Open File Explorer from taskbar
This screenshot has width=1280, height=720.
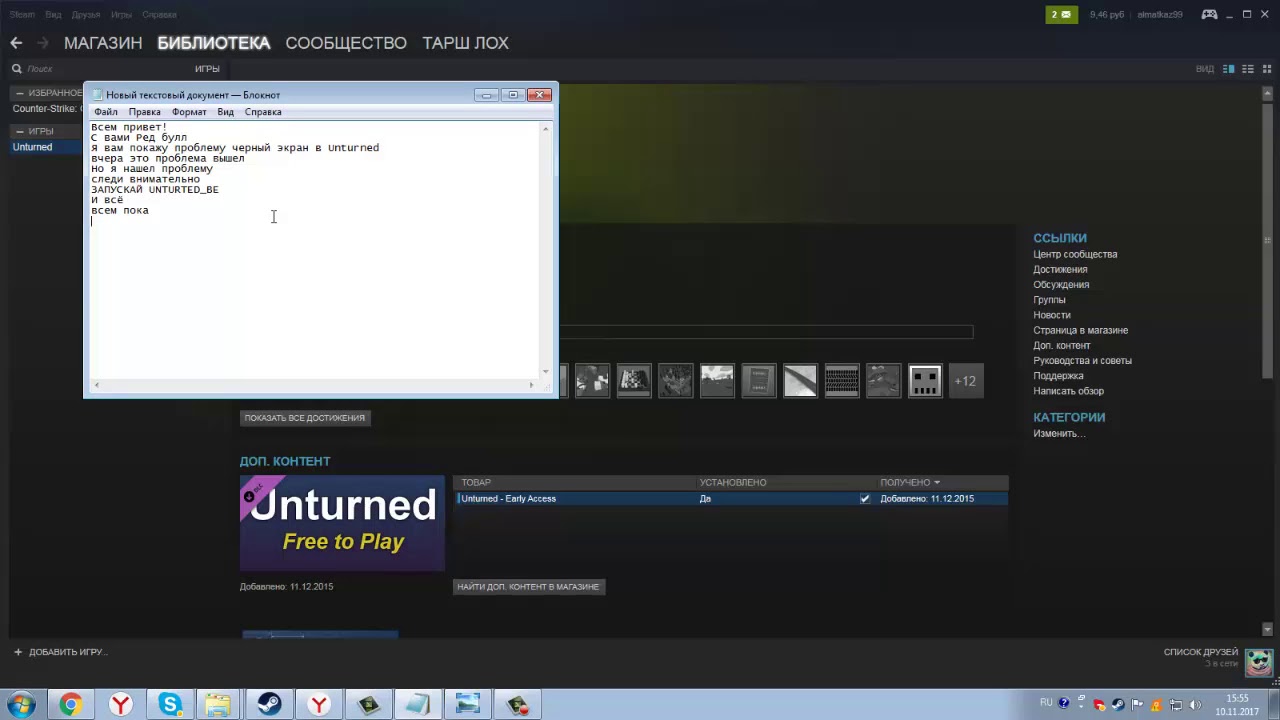click(x=219, y=705)
